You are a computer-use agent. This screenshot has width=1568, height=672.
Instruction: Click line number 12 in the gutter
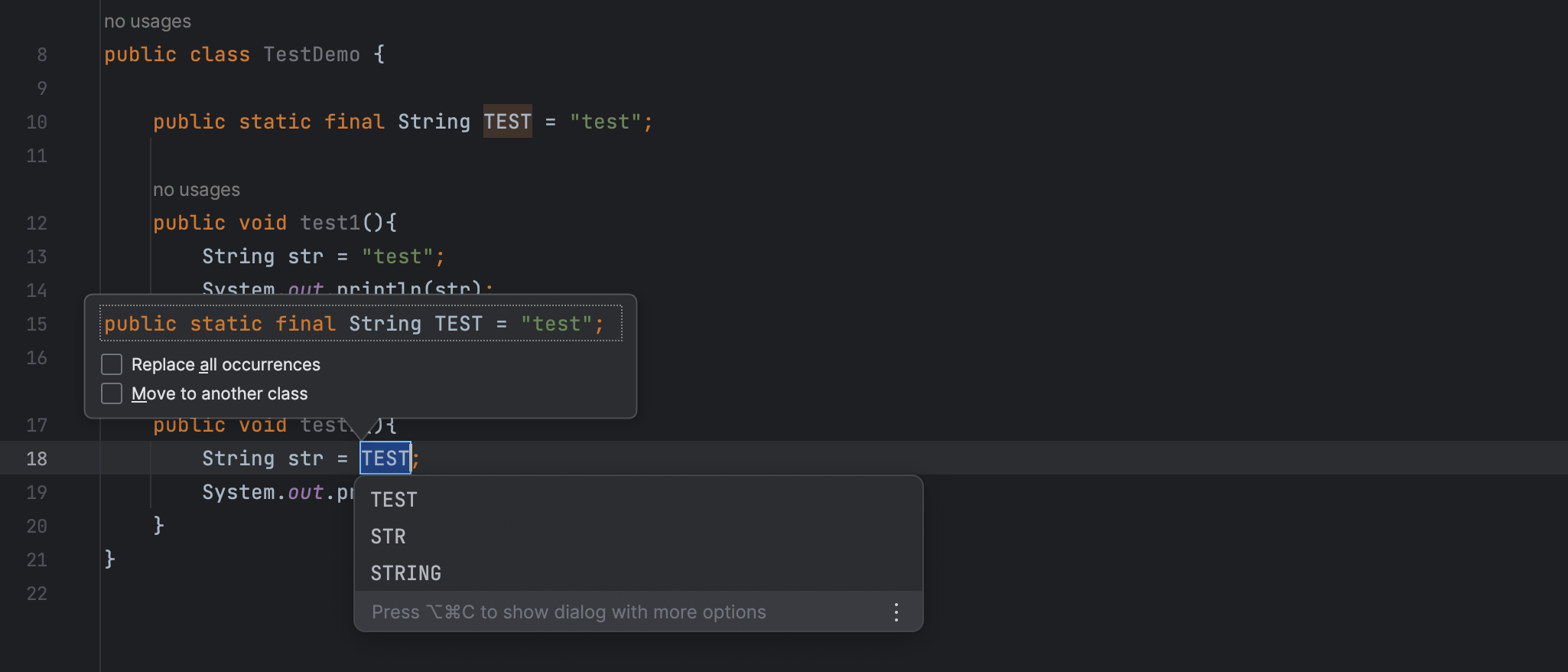(x=37, y=223)
